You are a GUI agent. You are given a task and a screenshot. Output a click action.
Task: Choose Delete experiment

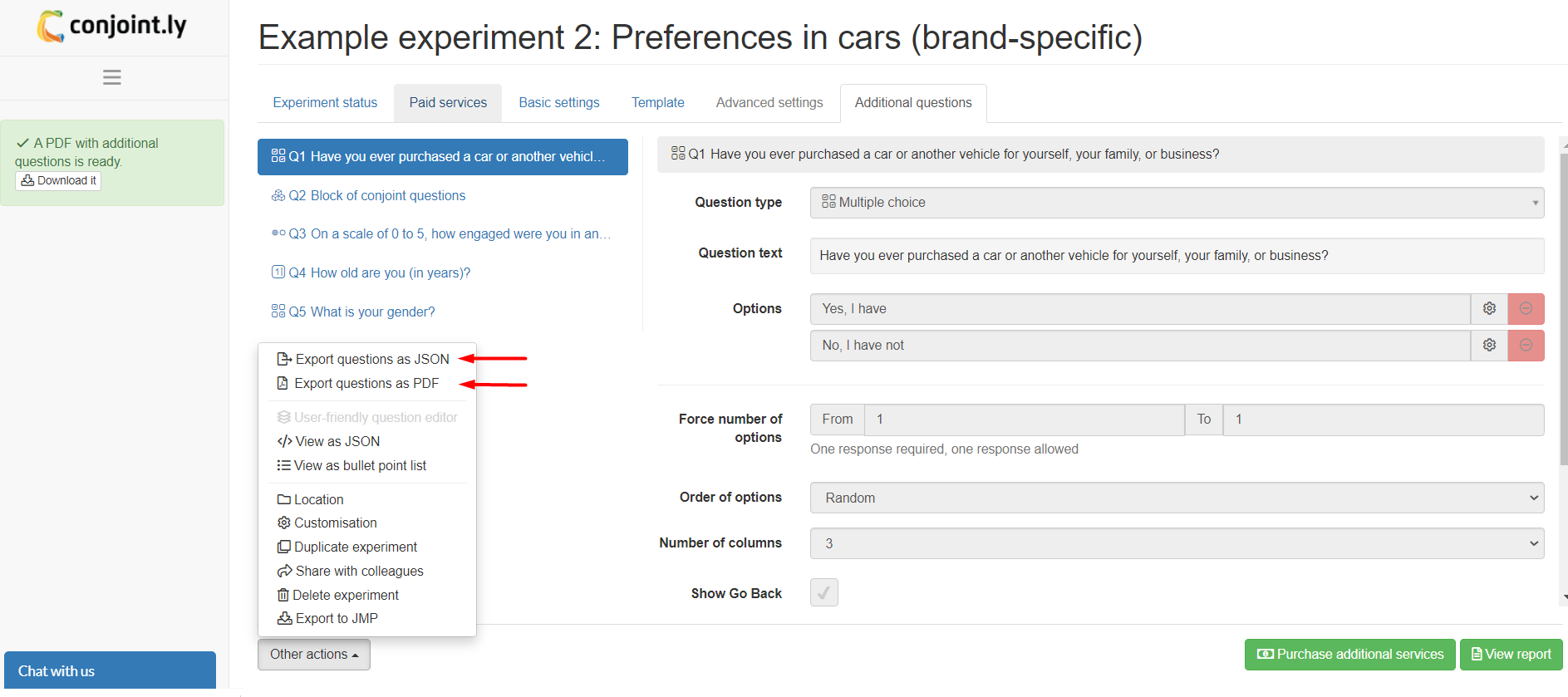click(337, 596)
